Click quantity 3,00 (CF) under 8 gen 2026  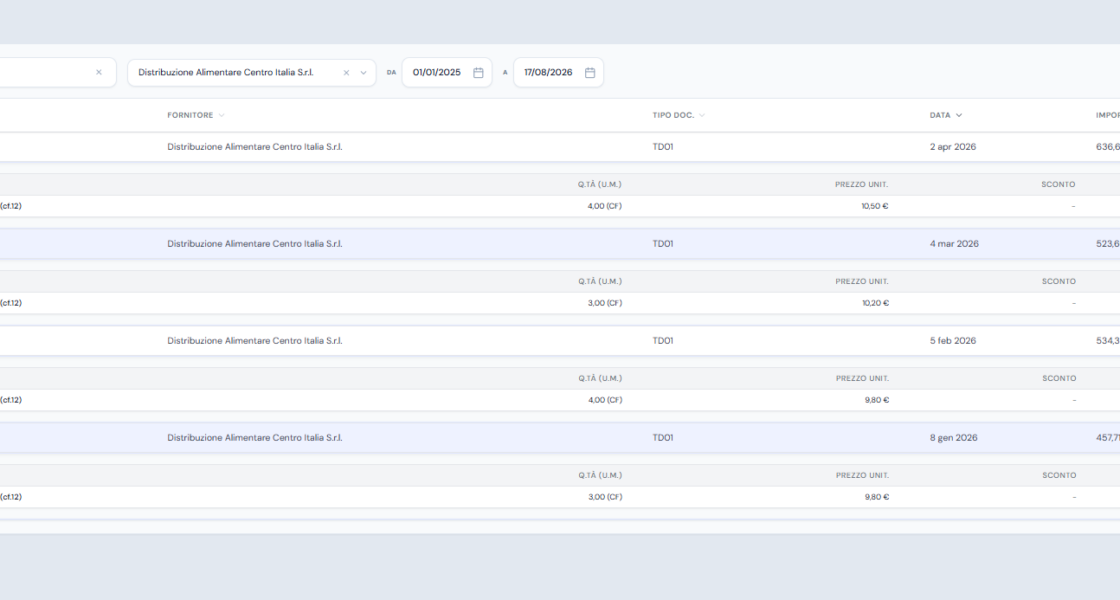point(605,497)
